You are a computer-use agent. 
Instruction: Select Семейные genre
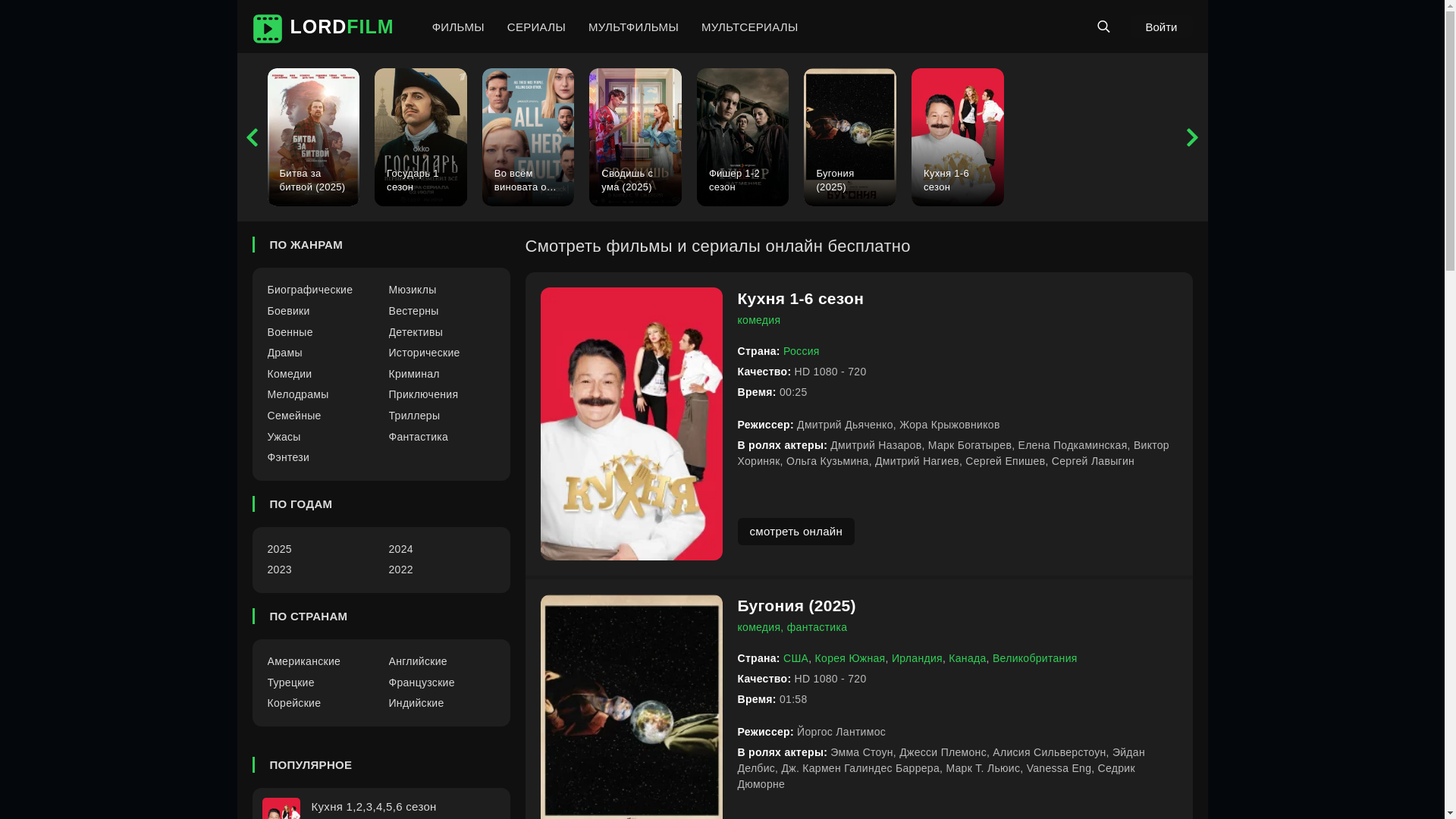(x=293, y=416)
